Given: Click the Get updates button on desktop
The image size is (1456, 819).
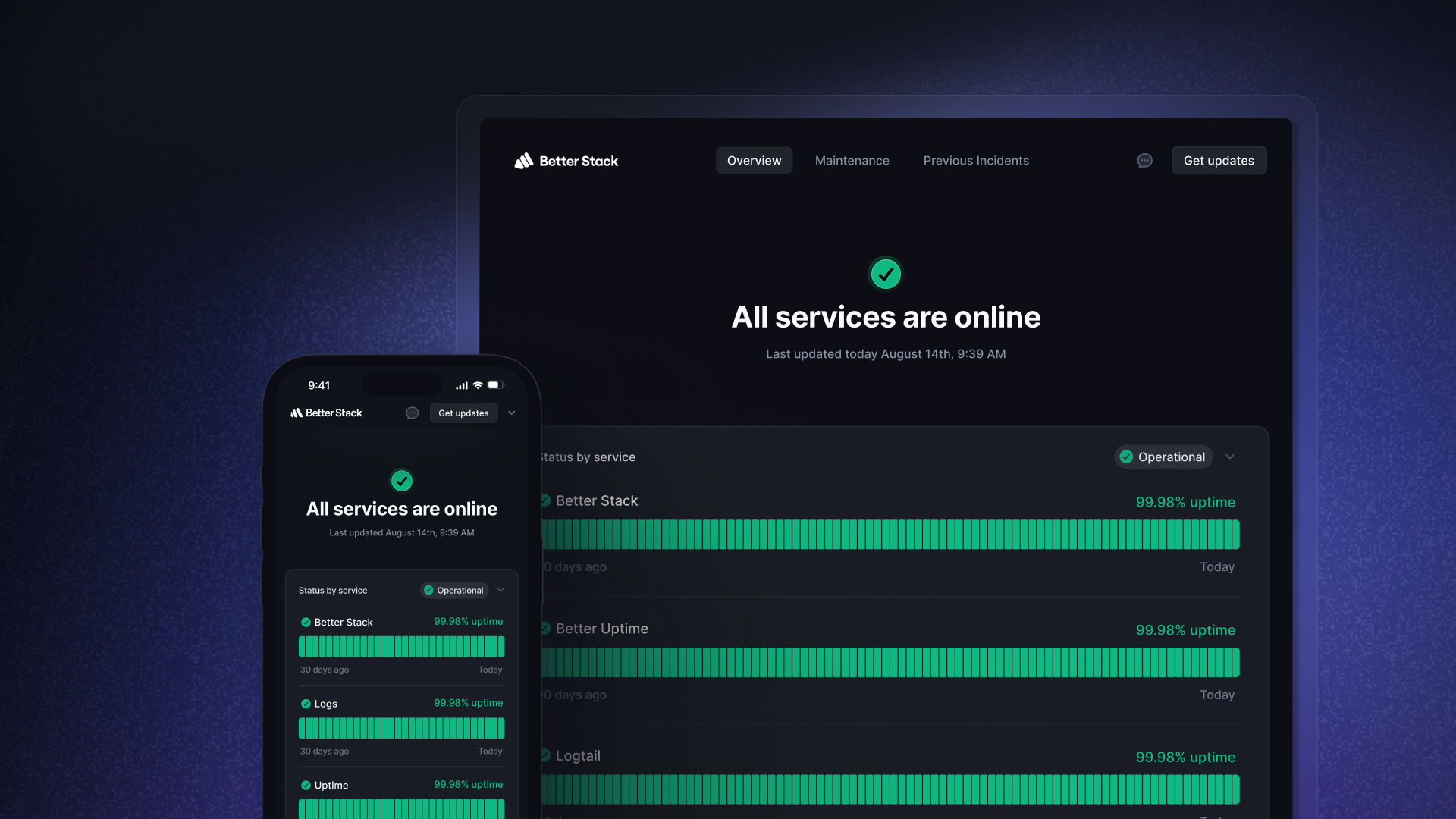Looking at the screenshot, I should point(1218,160).
